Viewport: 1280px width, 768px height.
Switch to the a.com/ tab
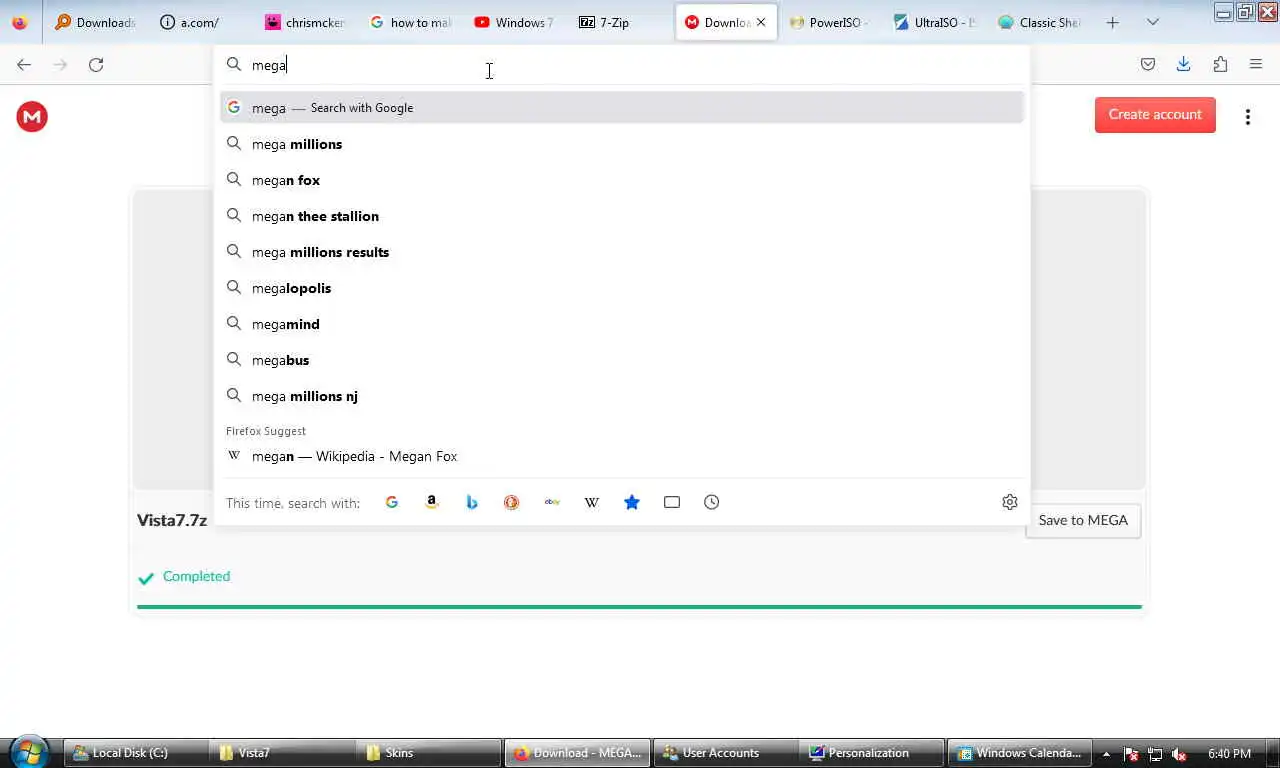200,22
